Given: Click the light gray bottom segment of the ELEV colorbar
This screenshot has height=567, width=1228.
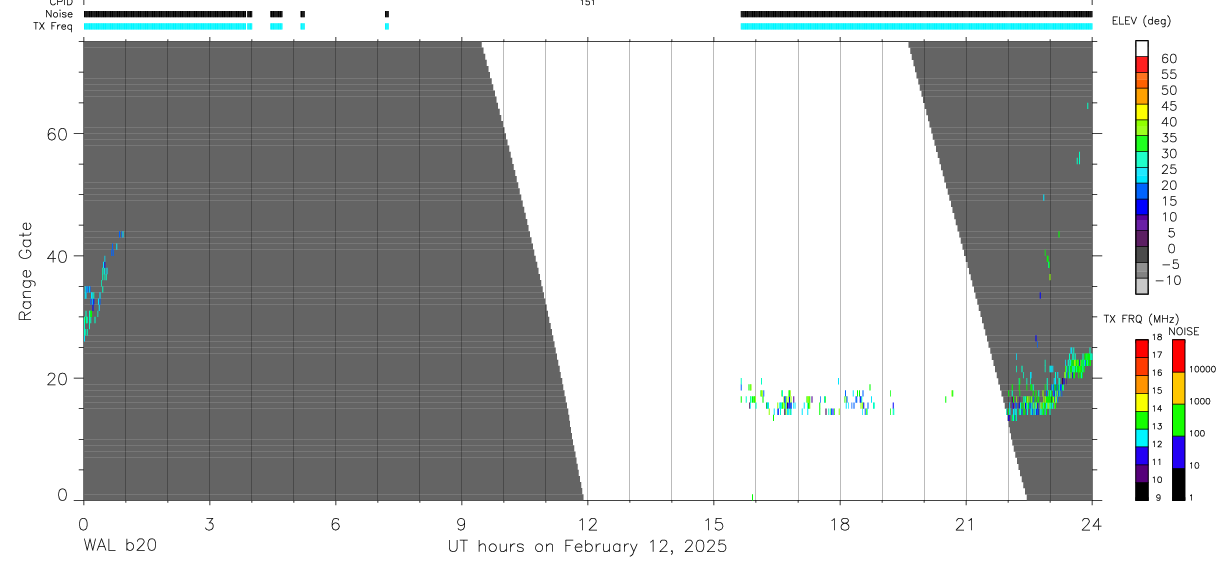Looking at the screenshot, I should coord(1142,286).
